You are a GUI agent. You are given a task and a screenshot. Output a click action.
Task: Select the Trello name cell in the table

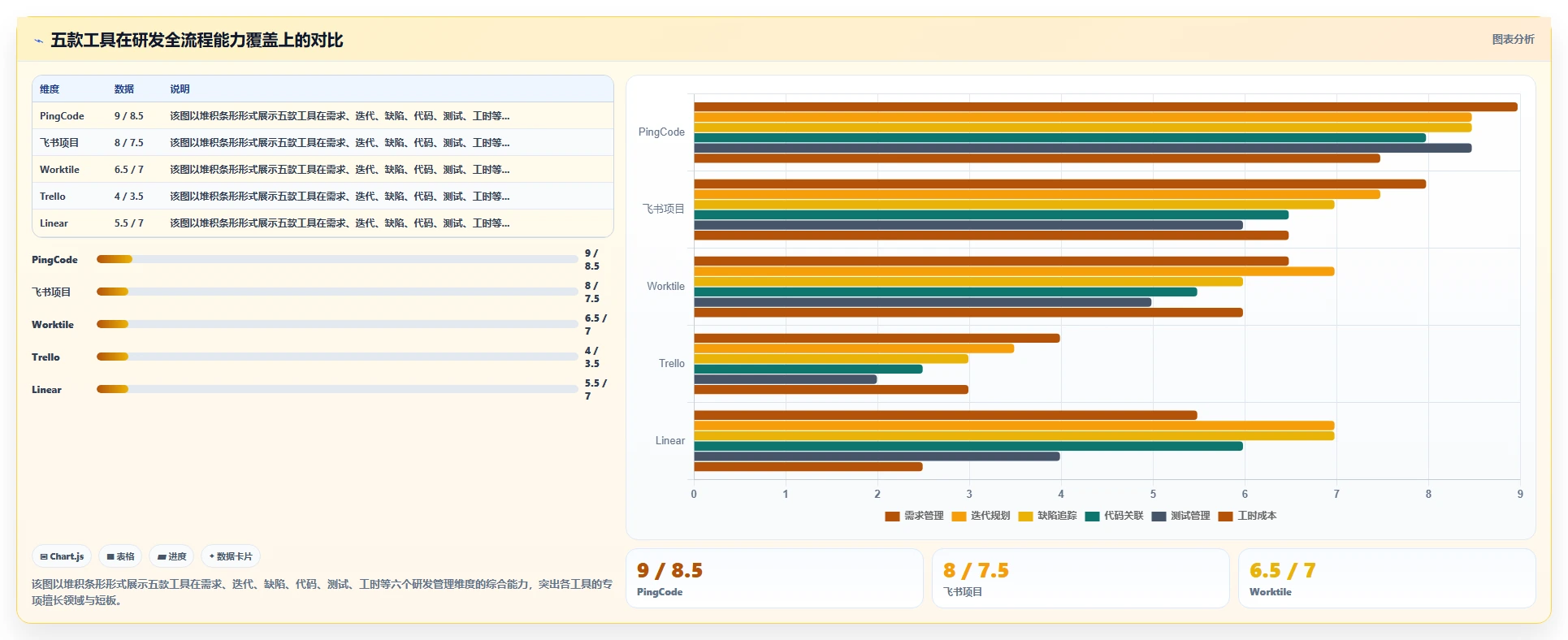pyautogui.click(x=53, y=197)
